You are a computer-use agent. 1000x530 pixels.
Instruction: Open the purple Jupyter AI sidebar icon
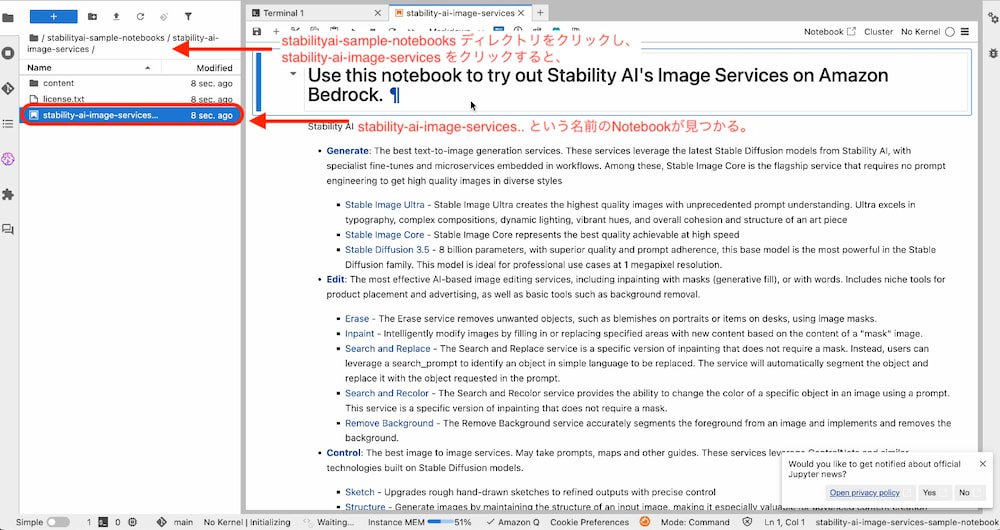[x=8, y=159]
